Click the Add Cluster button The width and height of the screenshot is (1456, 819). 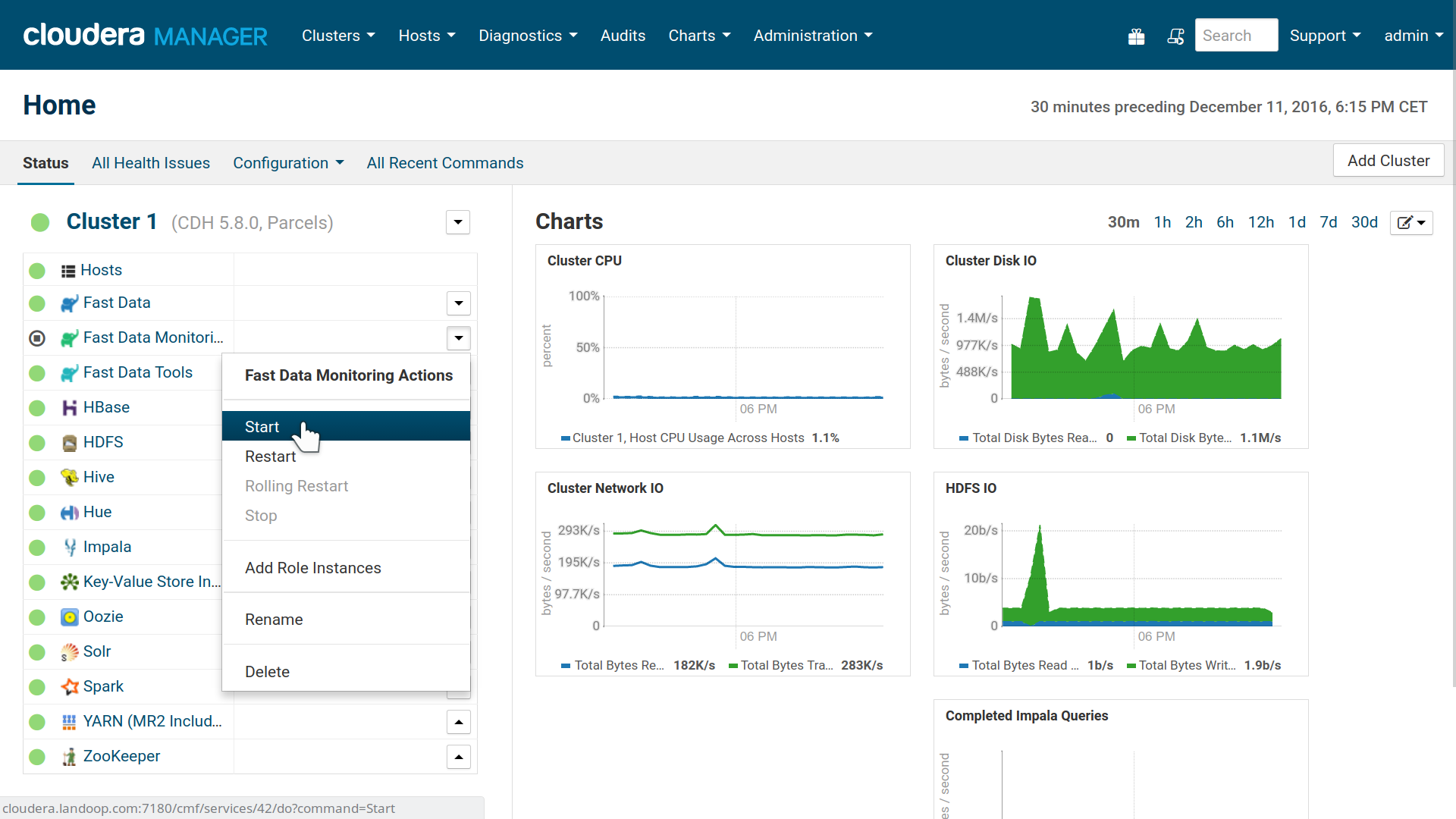1389,161
